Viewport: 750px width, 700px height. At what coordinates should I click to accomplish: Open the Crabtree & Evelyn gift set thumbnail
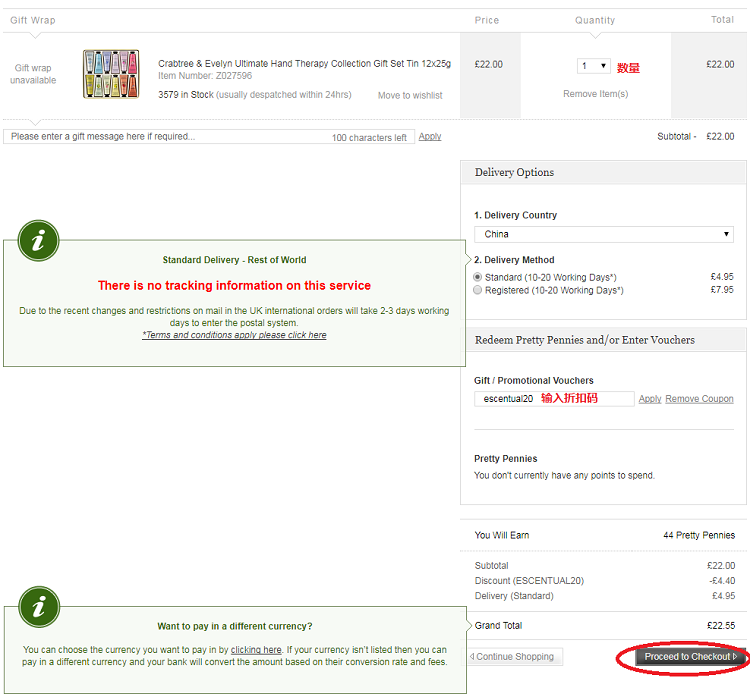111,74
